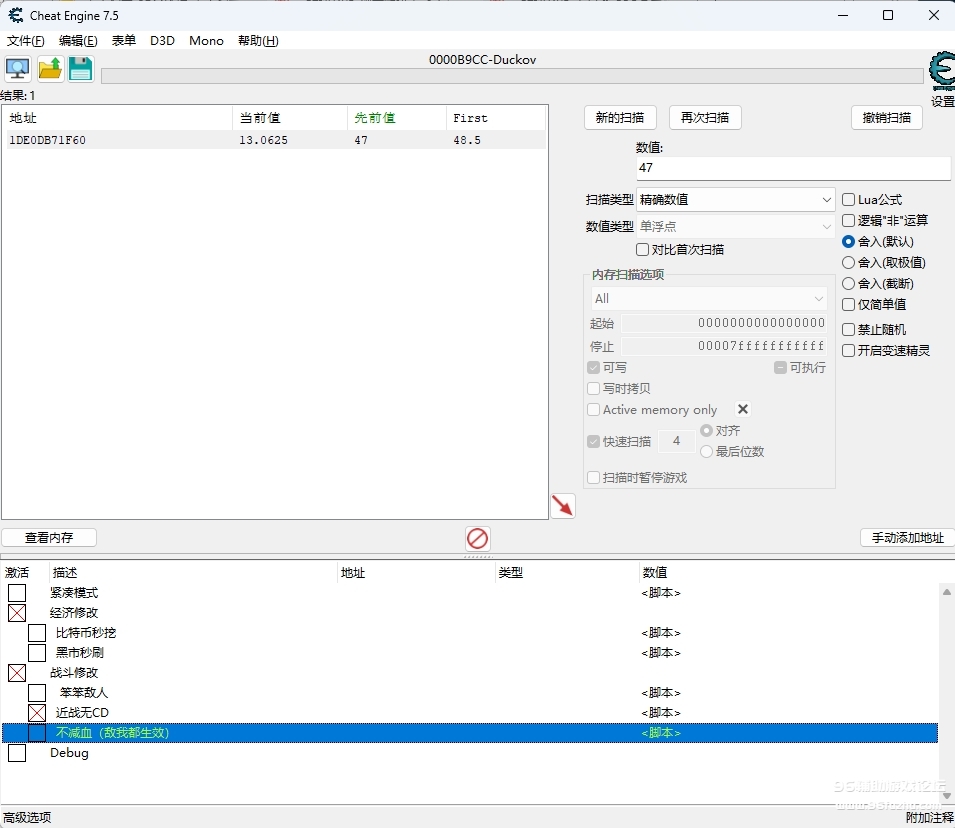
Task: Deactivate the 近战无CD script checkbox
Action: tap(37, 713)
